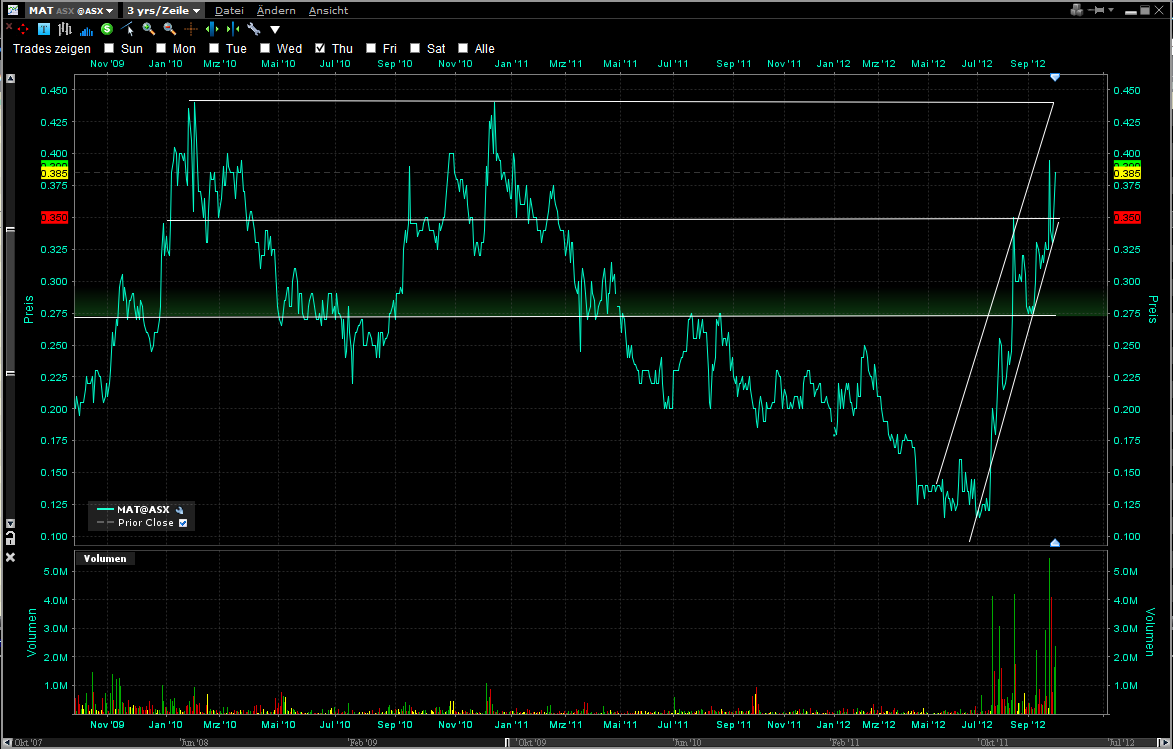Enable the Tue trades checkbox

[x=214, y=48]
